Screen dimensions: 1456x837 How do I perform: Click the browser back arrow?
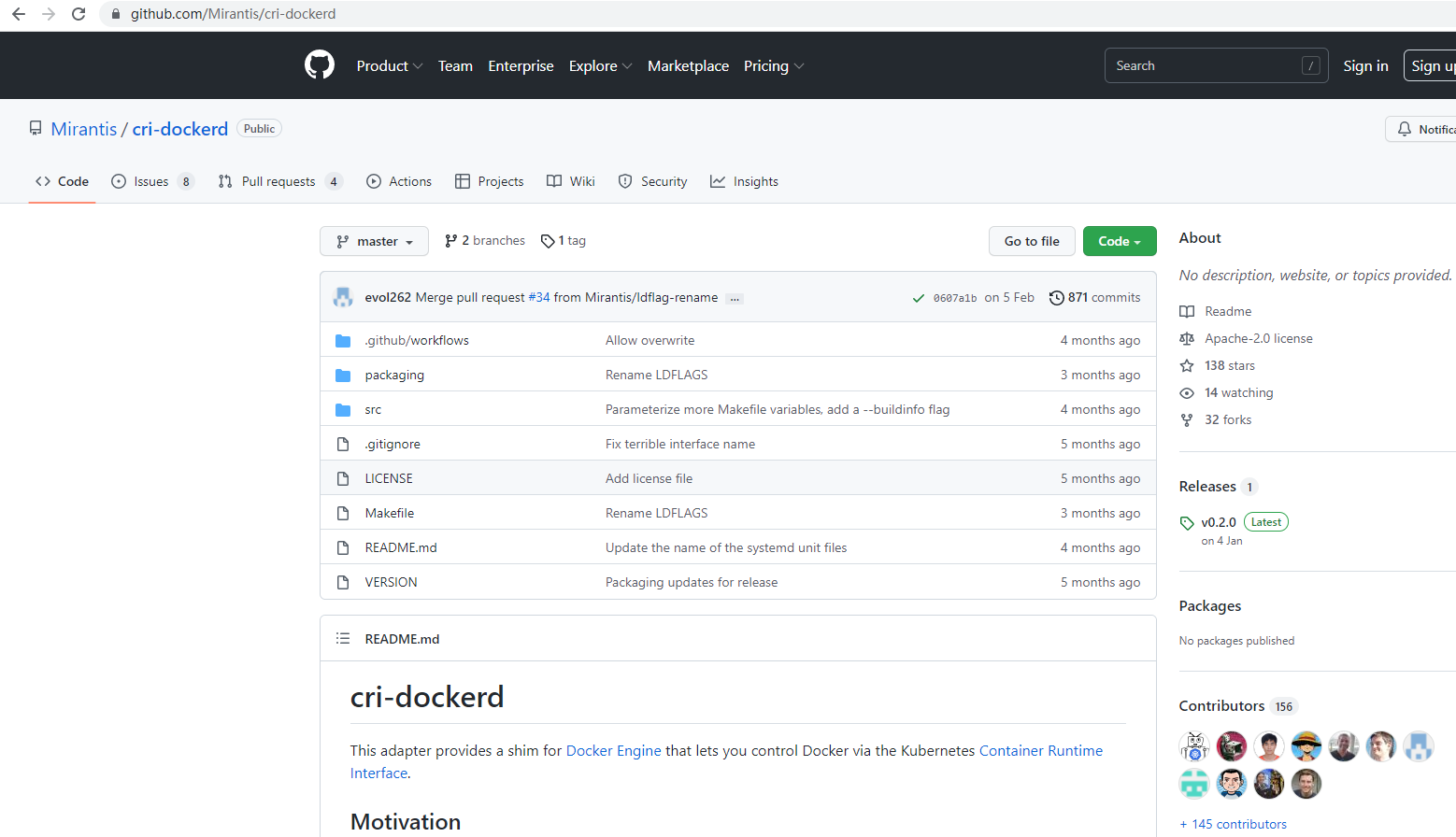point(19,14)
